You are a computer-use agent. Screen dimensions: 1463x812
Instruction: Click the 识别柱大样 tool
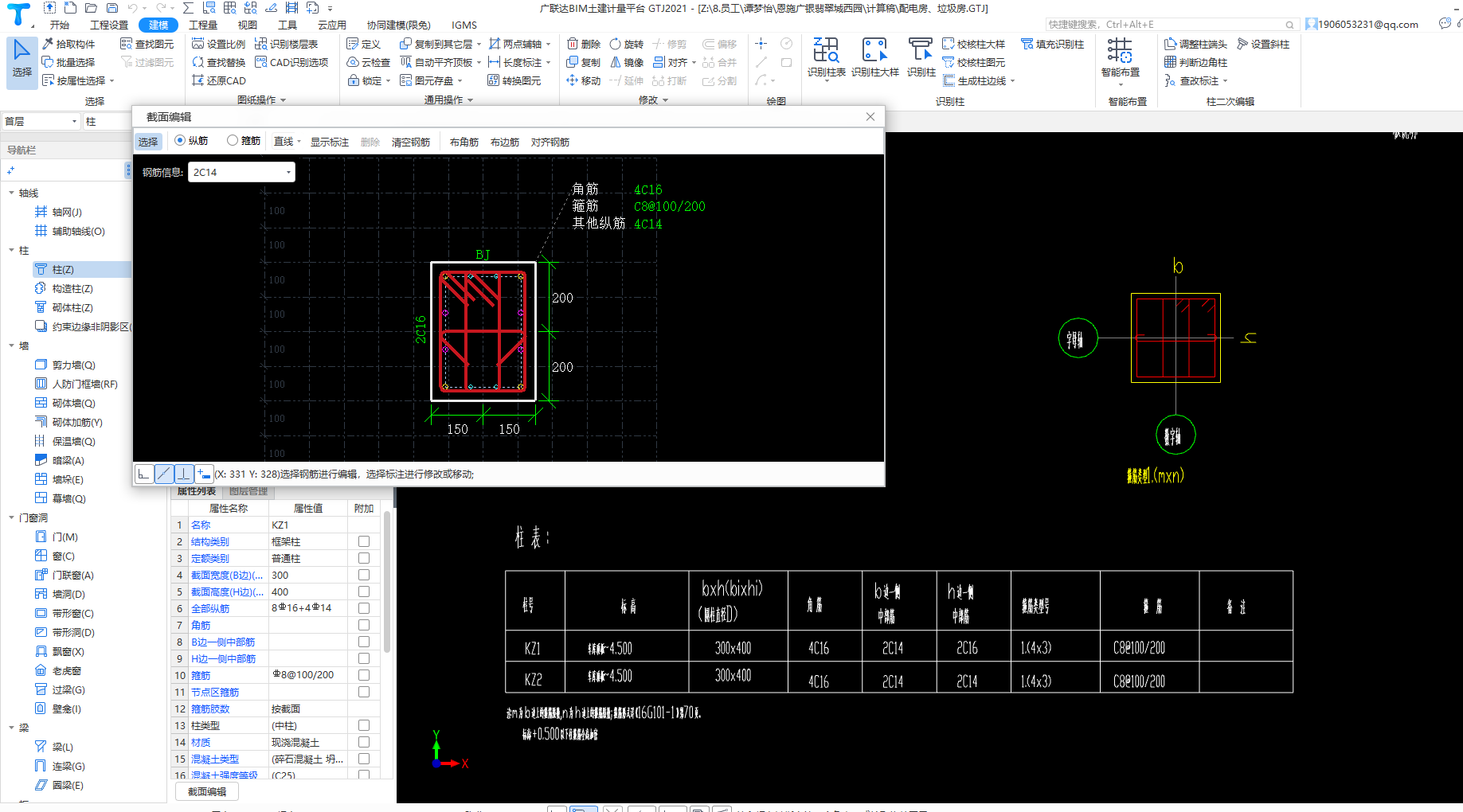tap(874, 57)
